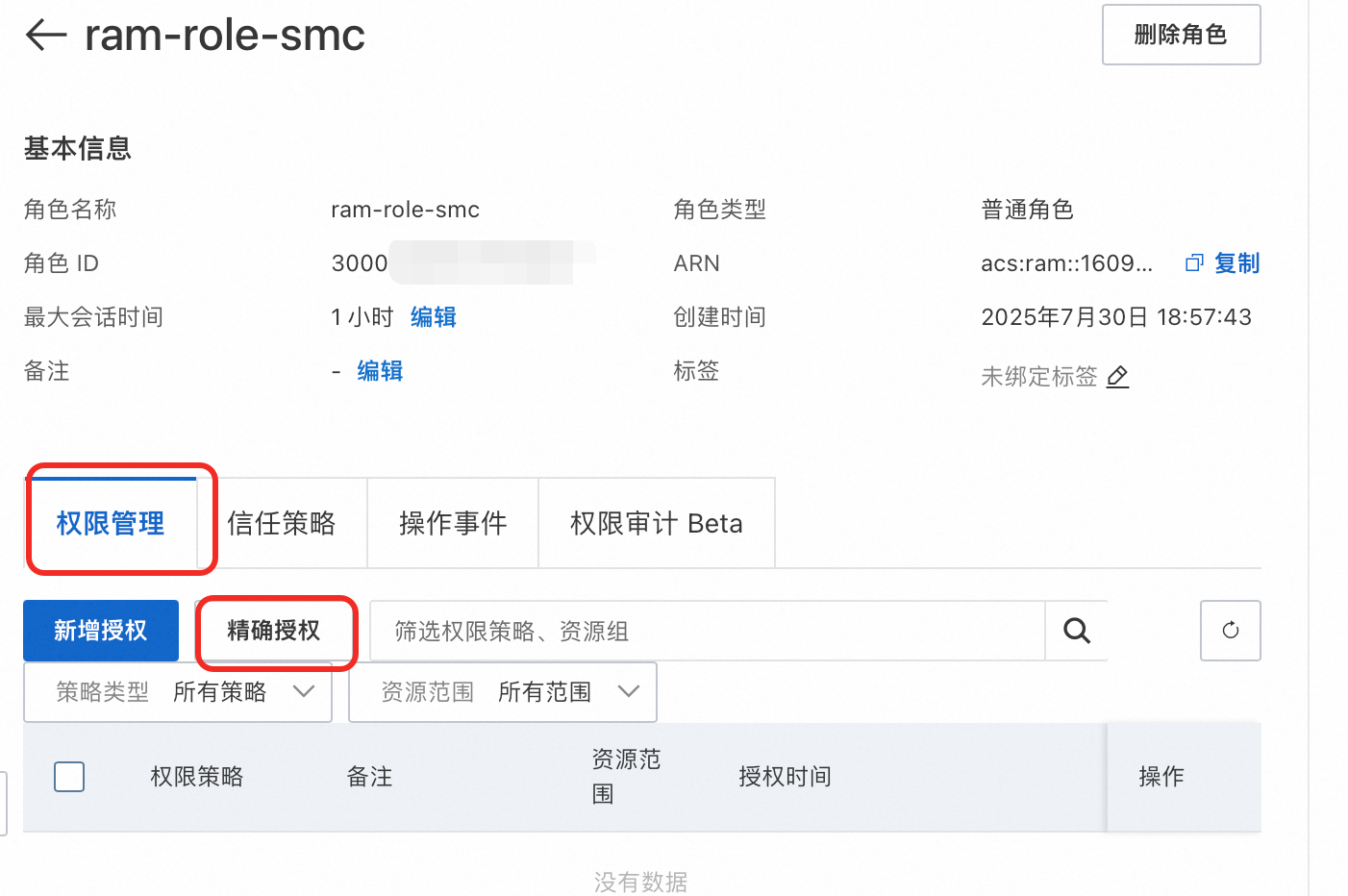
Task: Go back using the left arrow icon
Action: 45,35
